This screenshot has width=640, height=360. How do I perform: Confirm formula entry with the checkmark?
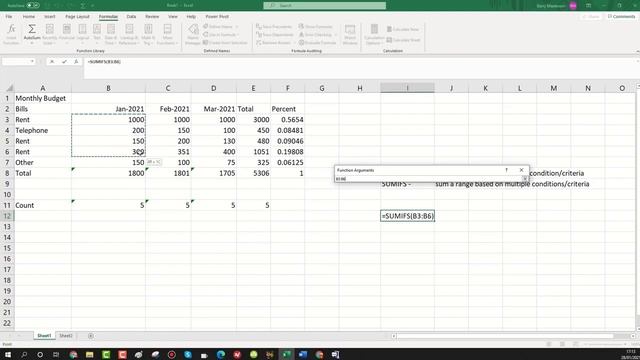pyautogui.click(x=64, y=62)
